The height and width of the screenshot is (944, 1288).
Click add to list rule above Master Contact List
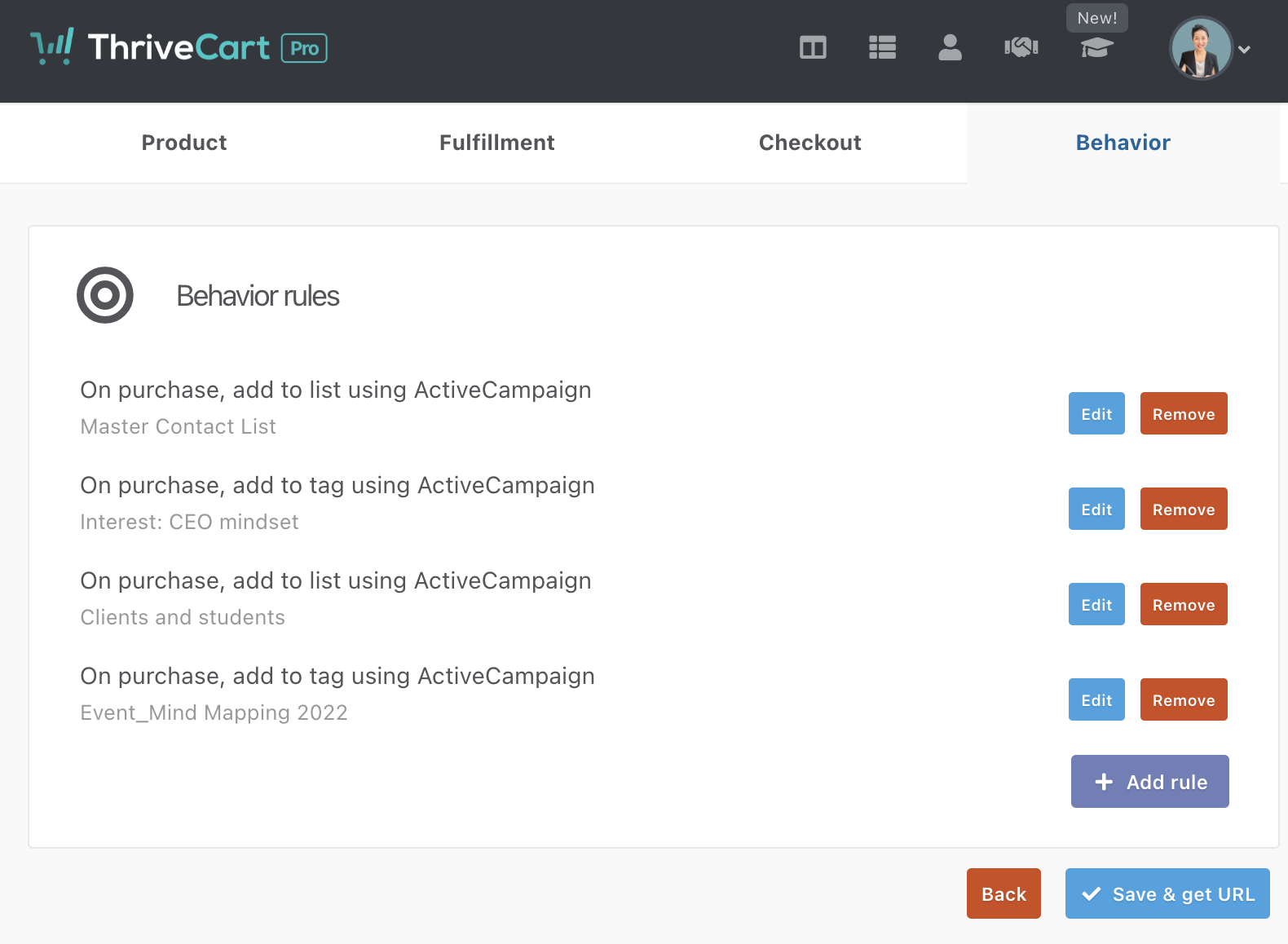coord(336,390)
